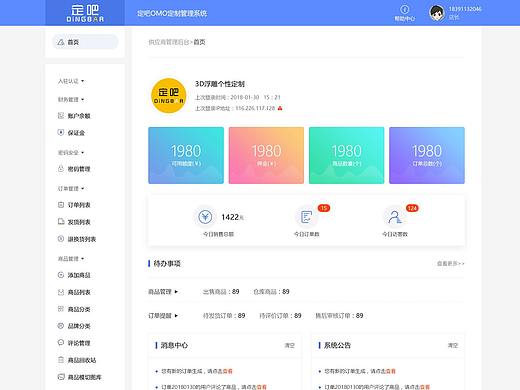
Task: Click the 品牌分类 brand category icon
Action: click(61, 326)
